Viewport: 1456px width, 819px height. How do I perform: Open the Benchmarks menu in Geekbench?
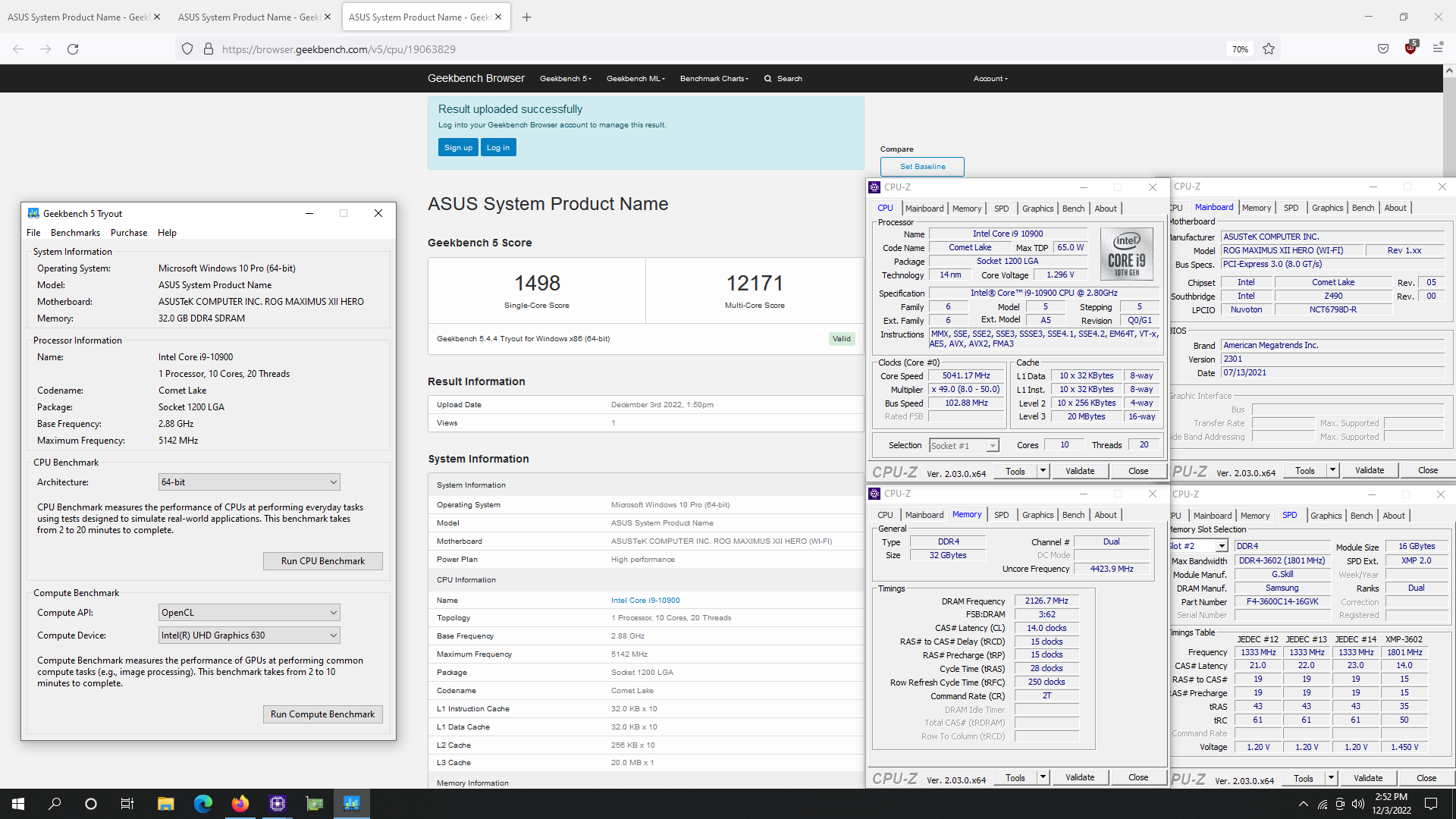(x=75, y=233)
